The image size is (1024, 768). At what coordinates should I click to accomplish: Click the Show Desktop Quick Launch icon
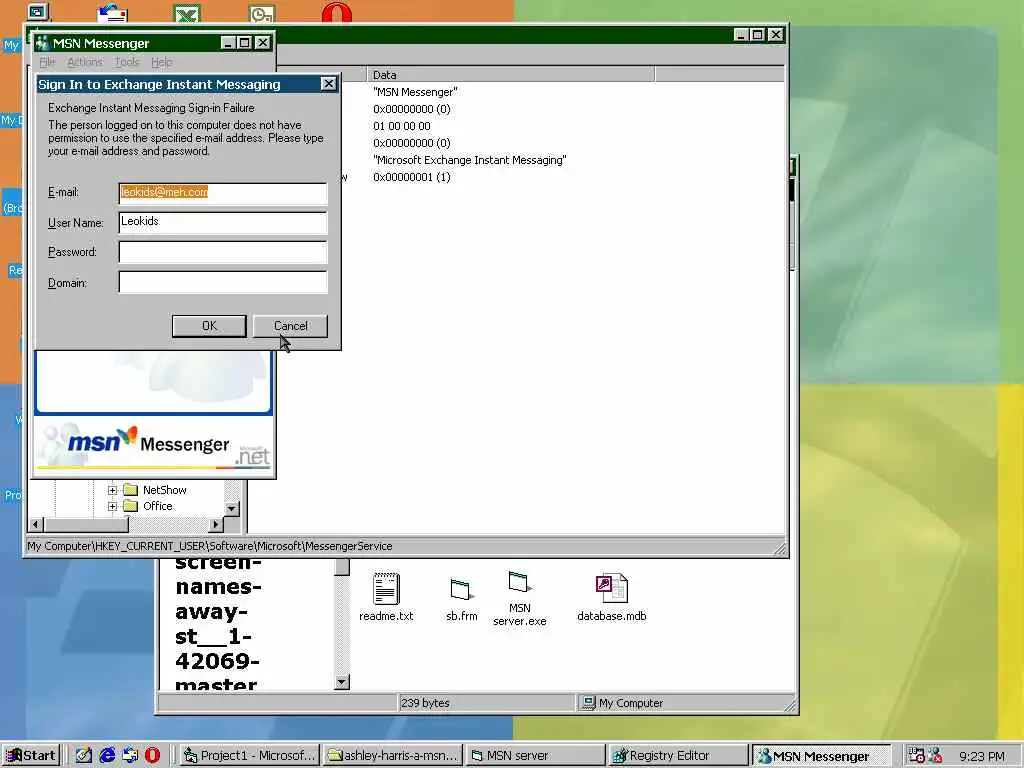(x=84, y=756)
